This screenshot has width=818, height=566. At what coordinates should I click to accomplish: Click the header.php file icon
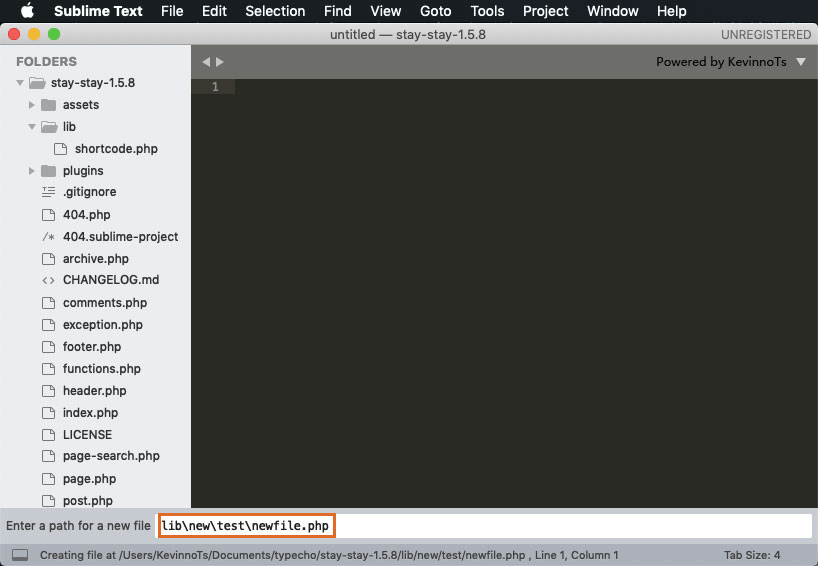coord(49,391)
